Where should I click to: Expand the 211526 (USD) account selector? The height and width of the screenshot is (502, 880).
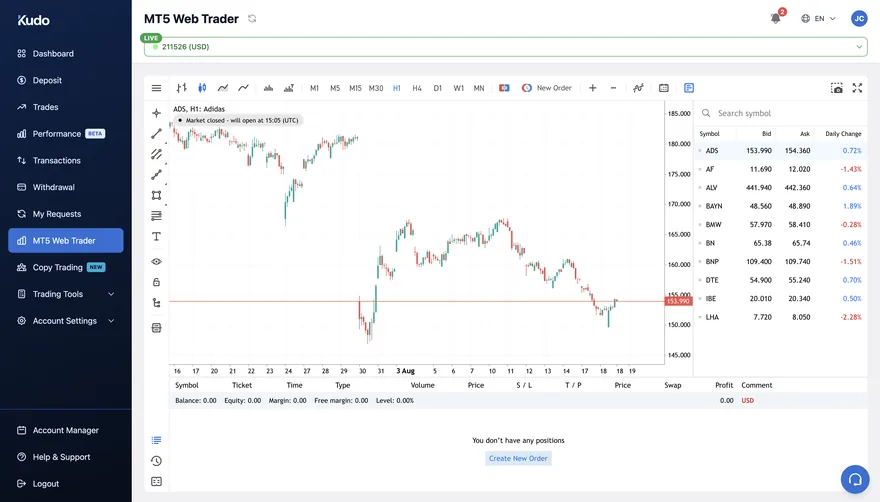[x=506, y=47]
